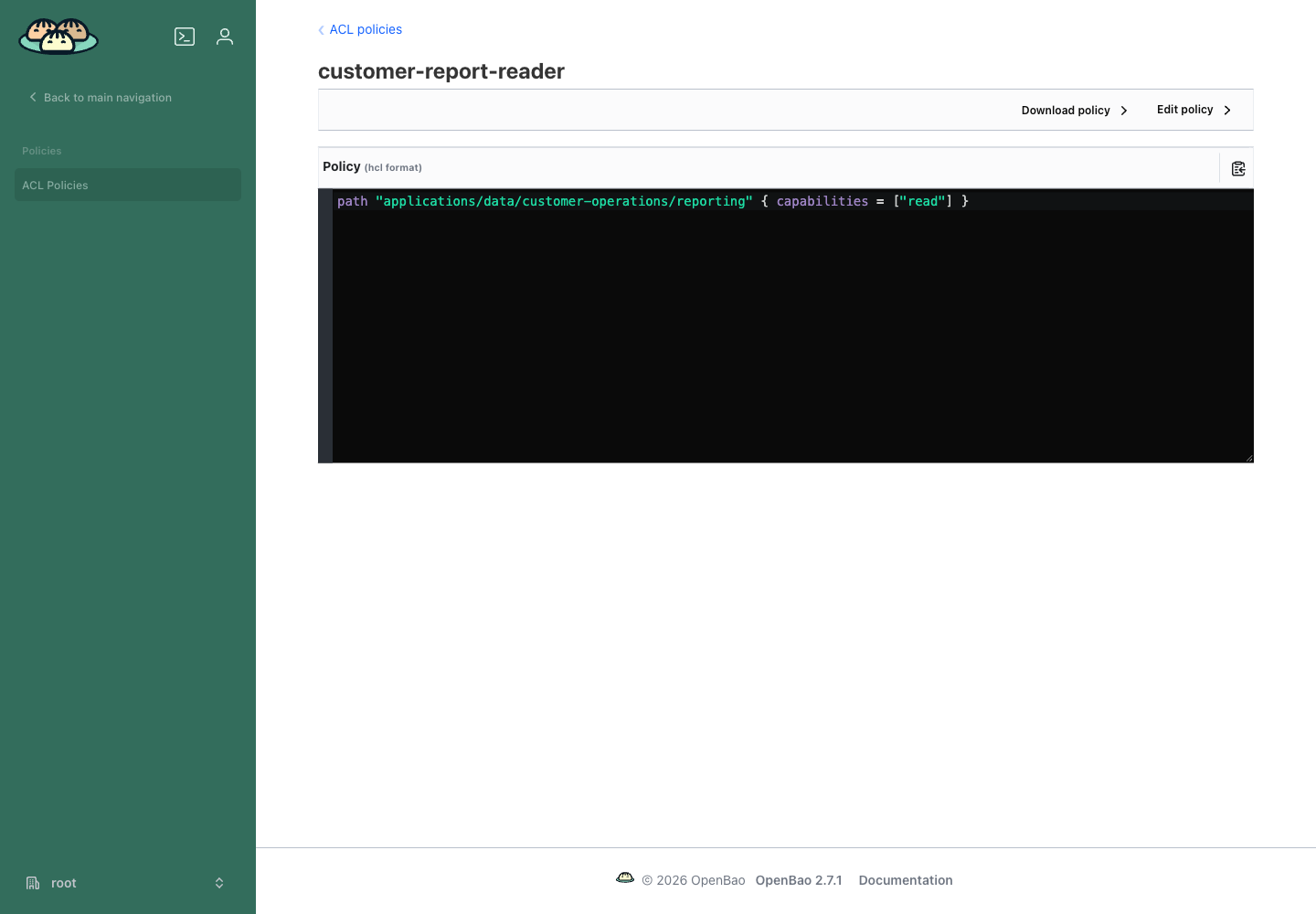Expand the root namespace picker
This screenshot has width=1316, height=914.
click(128, 883)
